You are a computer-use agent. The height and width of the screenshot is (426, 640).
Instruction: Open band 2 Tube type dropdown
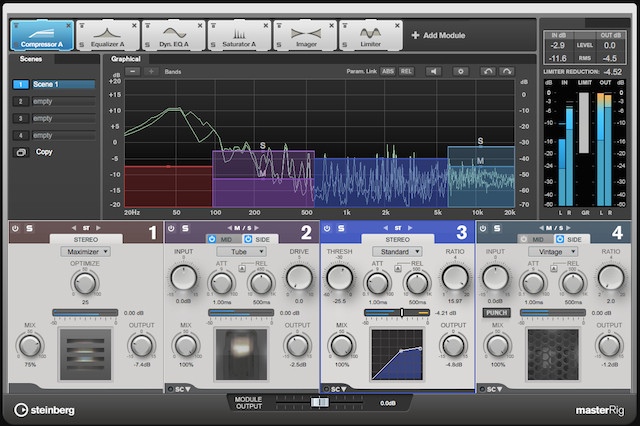241,252
